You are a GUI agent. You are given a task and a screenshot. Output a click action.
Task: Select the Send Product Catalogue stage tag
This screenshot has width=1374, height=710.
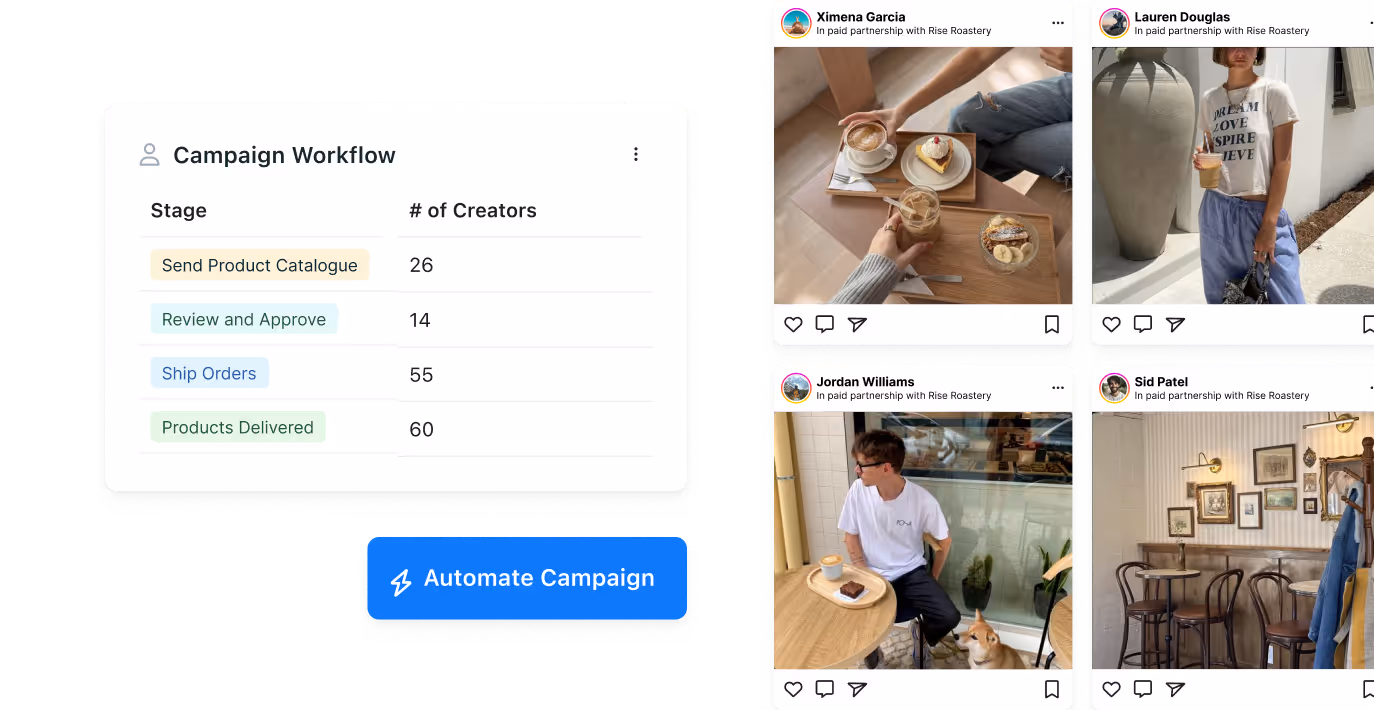[x=260, y=265]
